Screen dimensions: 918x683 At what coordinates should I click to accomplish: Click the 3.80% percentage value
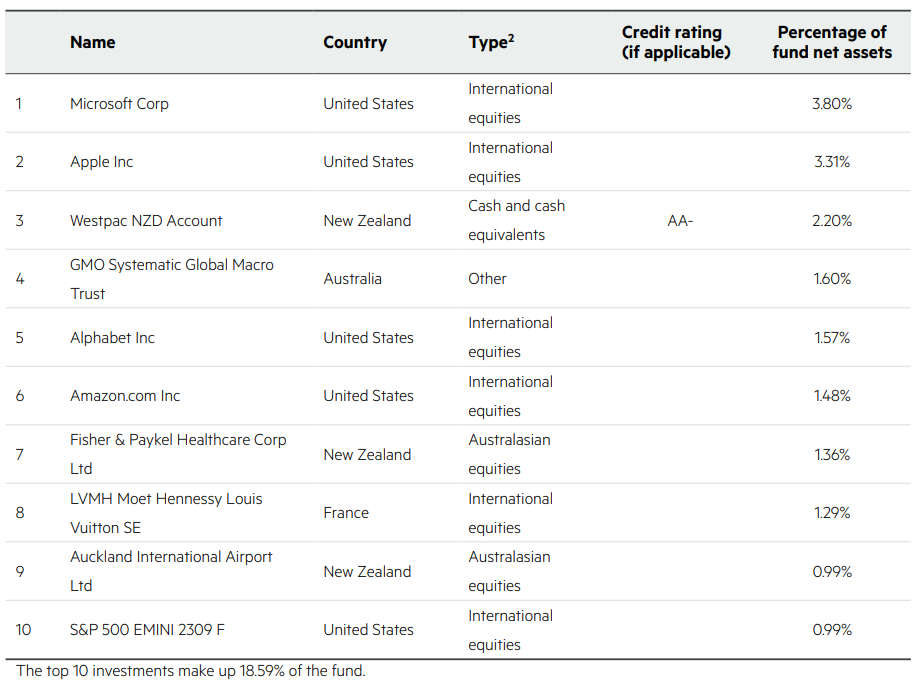tap(832, 103)
